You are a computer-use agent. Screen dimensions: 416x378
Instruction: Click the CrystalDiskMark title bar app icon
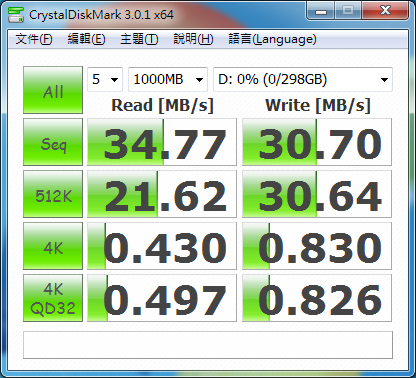click(x=16, y=14)
